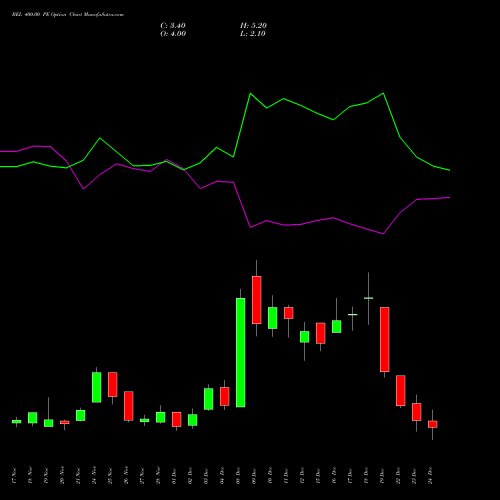Select the 01 Dec date label
The width and height of the screenshot is (500, 500).
(174, 476)
